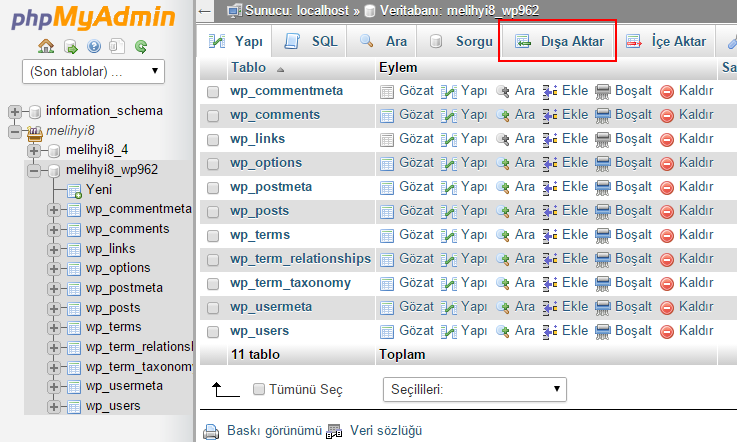This screenshot has height=442, width=737.
Task: Click Gözat icon in wp_terms row
Action: (387, 236)
